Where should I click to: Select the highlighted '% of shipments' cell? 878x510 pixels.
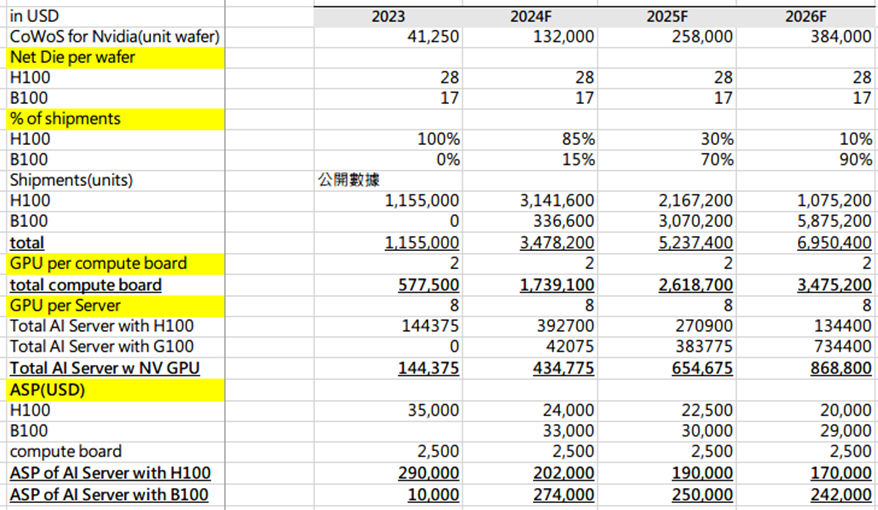[x=65, y=119]
